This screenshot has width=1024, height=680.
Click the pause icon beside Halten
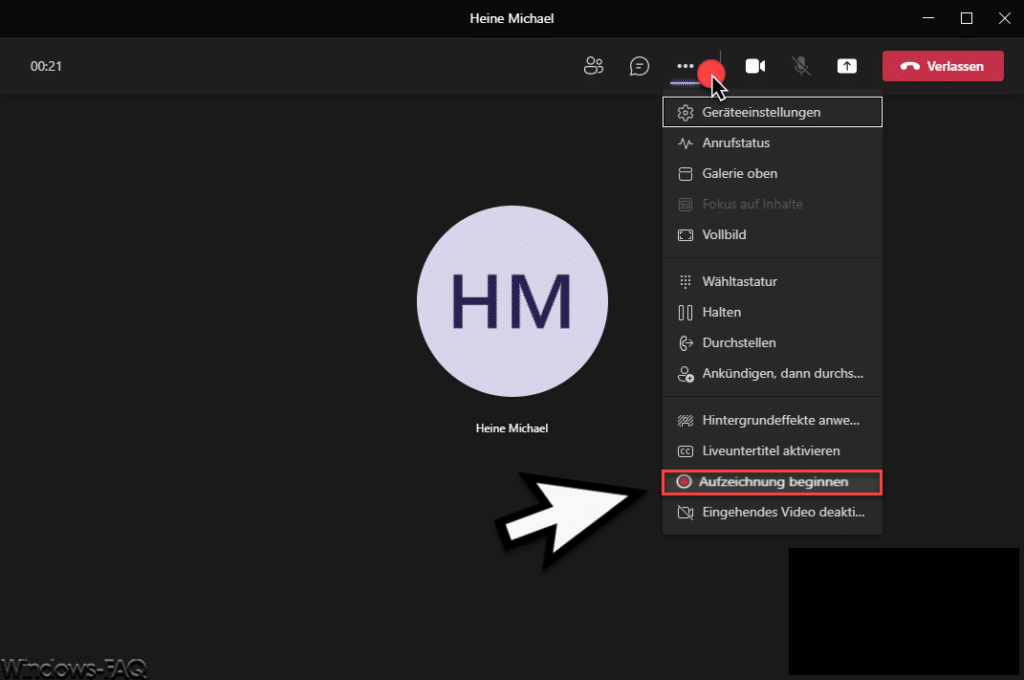point(685,313)
